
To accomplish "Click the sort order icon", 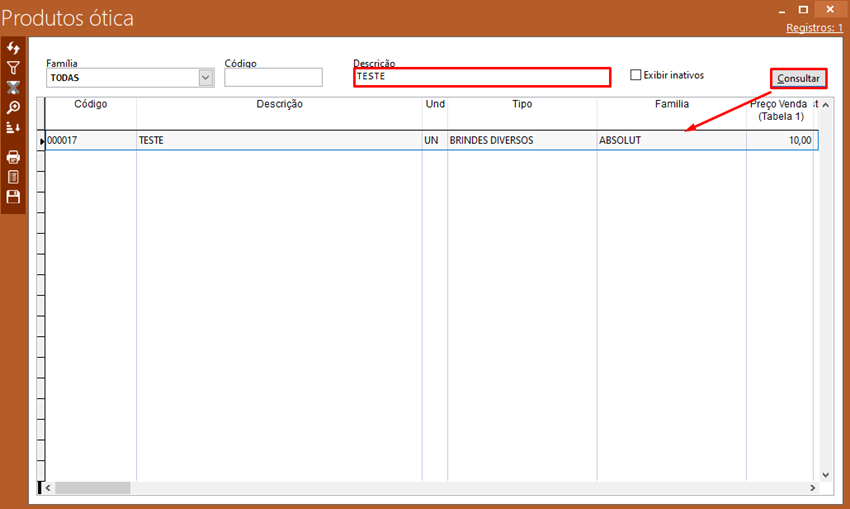I will click(13, 127).
